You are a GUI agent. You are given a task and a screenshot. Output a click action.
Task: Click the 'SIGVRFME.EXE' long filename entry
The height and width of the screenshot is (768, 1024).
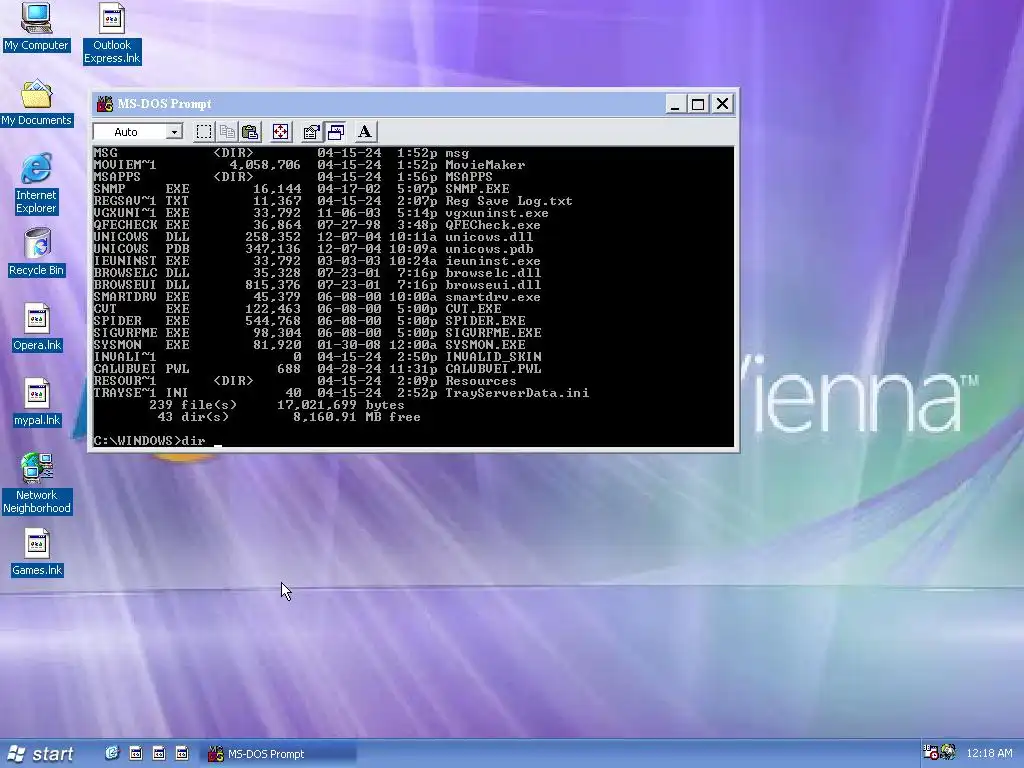(x=493, y=333)
